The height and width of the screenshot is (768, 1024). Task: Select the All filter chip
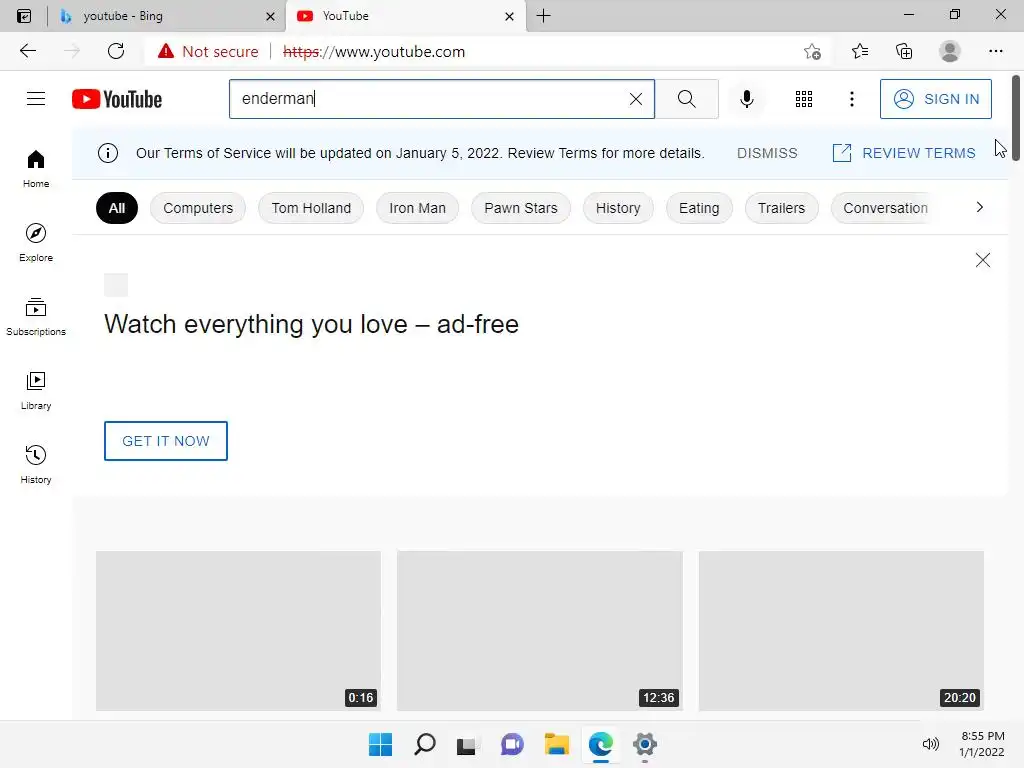(x=117, y=208)
